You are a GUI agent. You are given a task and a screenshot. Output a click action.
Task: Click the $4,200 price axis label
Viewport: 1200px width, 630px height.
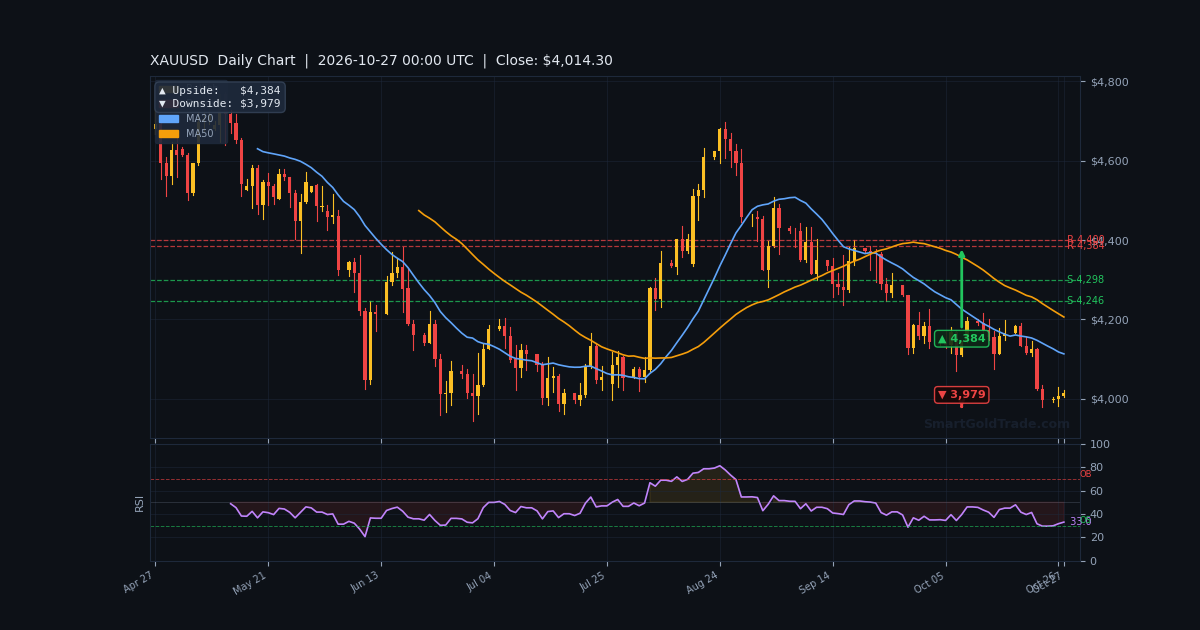[x=1110, y=320]
